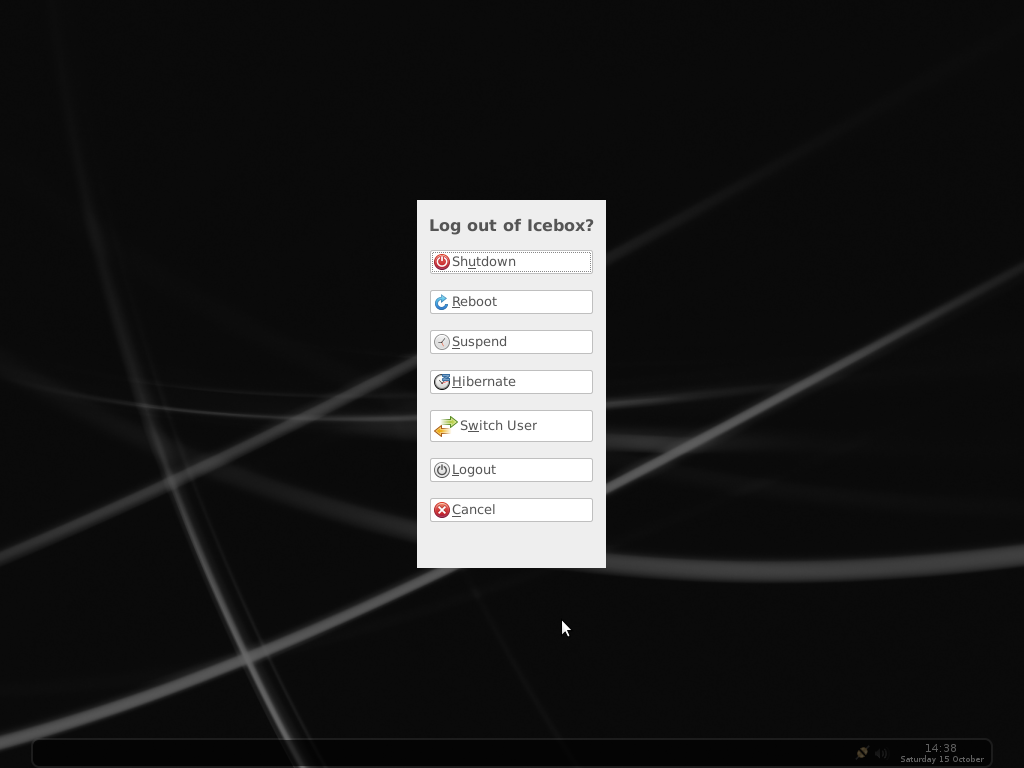Image resolution: width=1024 pixels, height=768 pixels.
Task: Open the volume speaker tray icon
Action: pos(881,753)
